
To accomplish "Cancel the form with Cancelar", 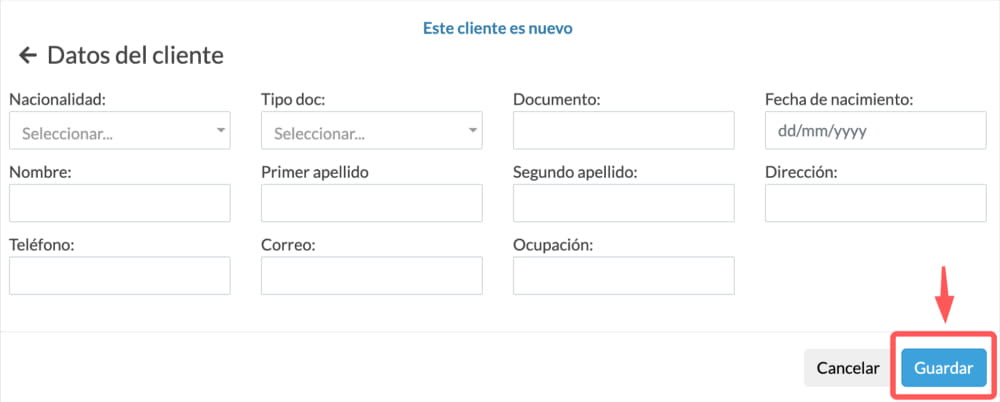I will click(848, 368).
